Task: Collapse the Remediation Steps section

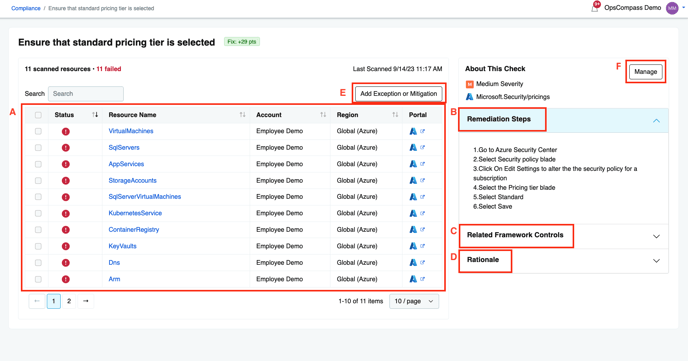Action: pos(656,121)
